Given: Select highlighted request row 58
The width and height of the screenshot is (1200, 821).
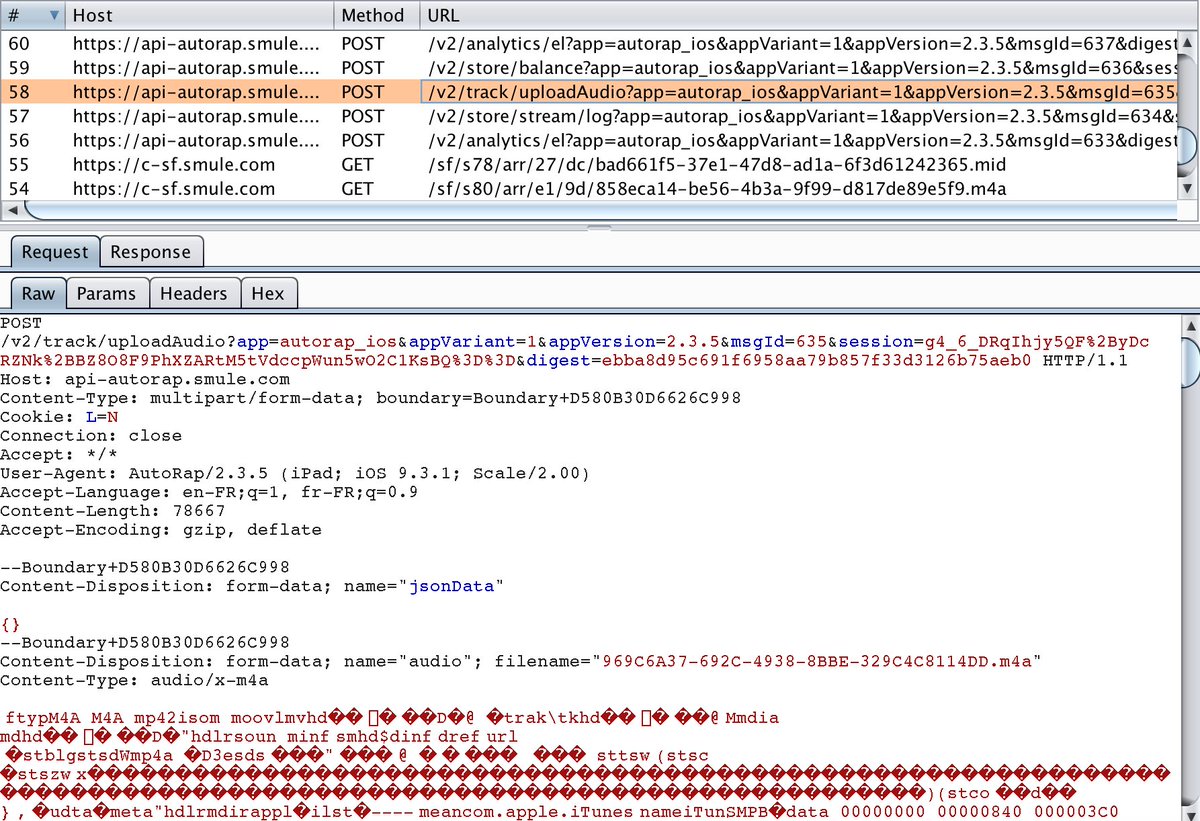Looking at the screenshot, I should (x=588, y=92).
